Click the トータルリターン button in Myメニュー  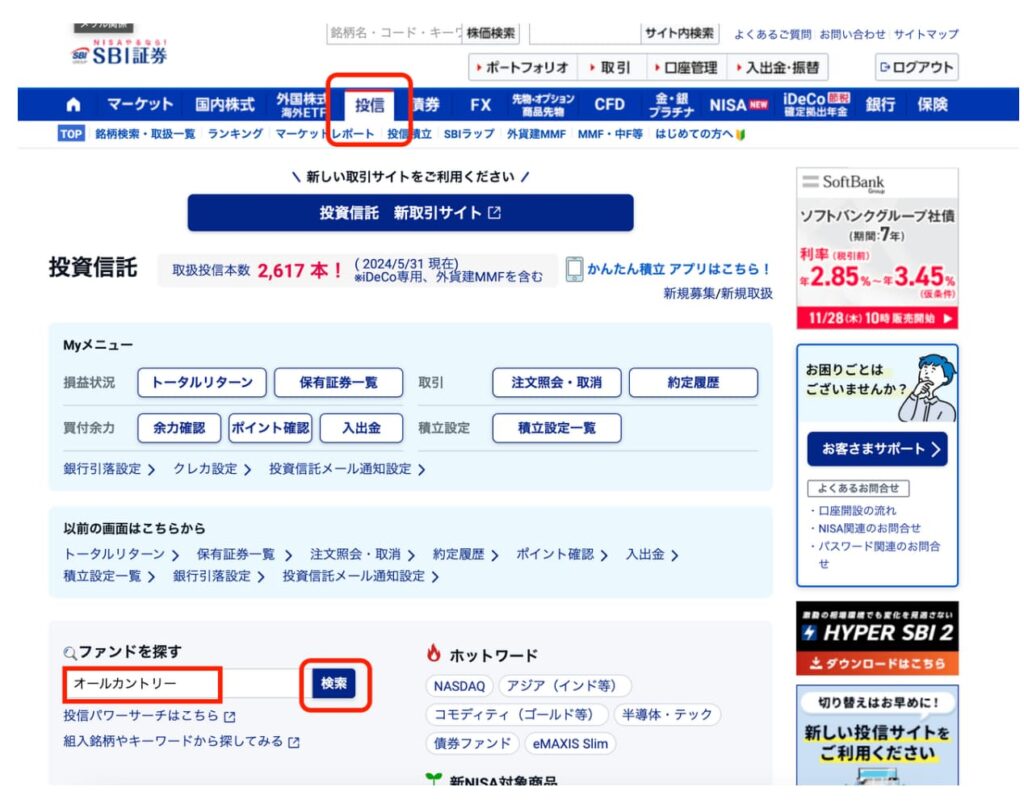(202, 383)
